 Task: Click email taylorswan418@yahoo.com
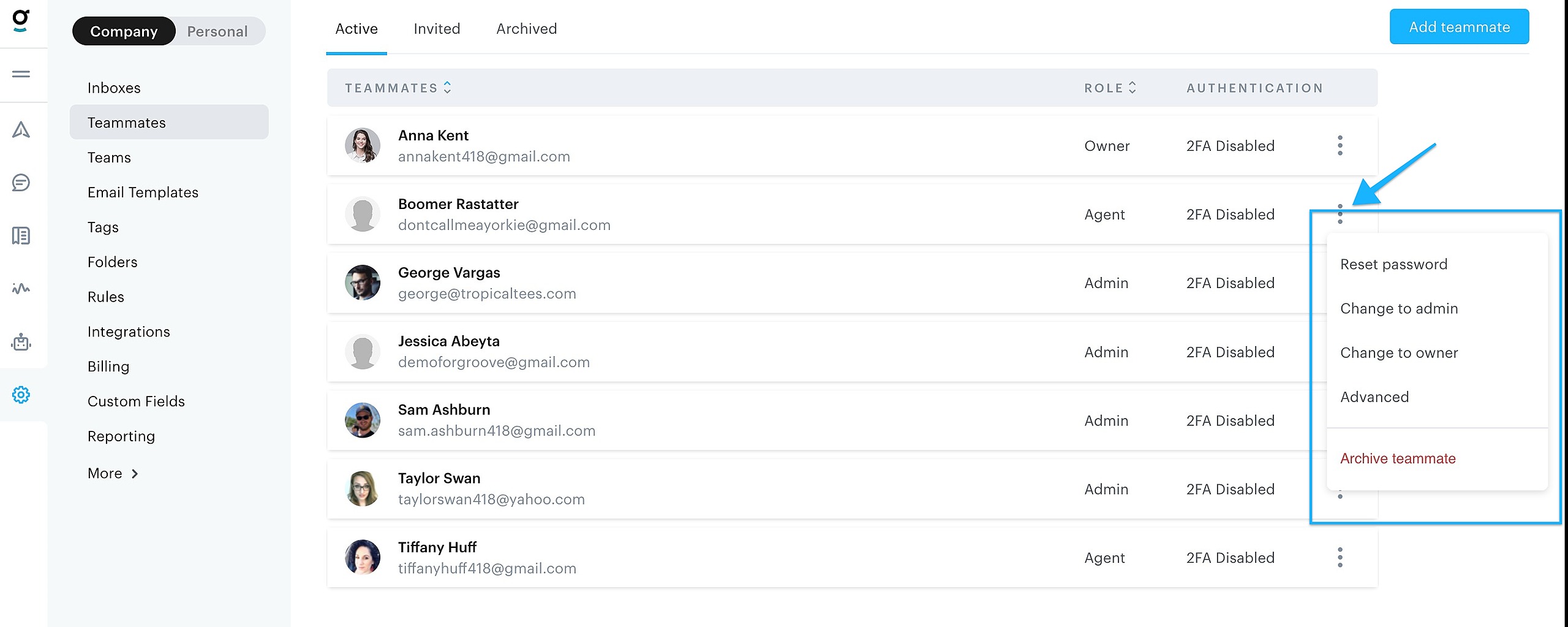pyautogui.click(x=491, y=500)
